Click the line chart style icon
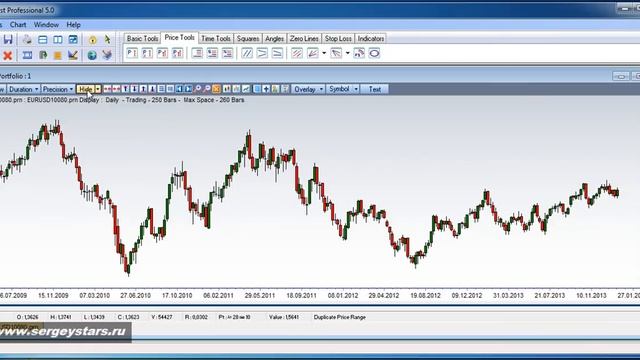640x360 pixels. pos(246,89)
